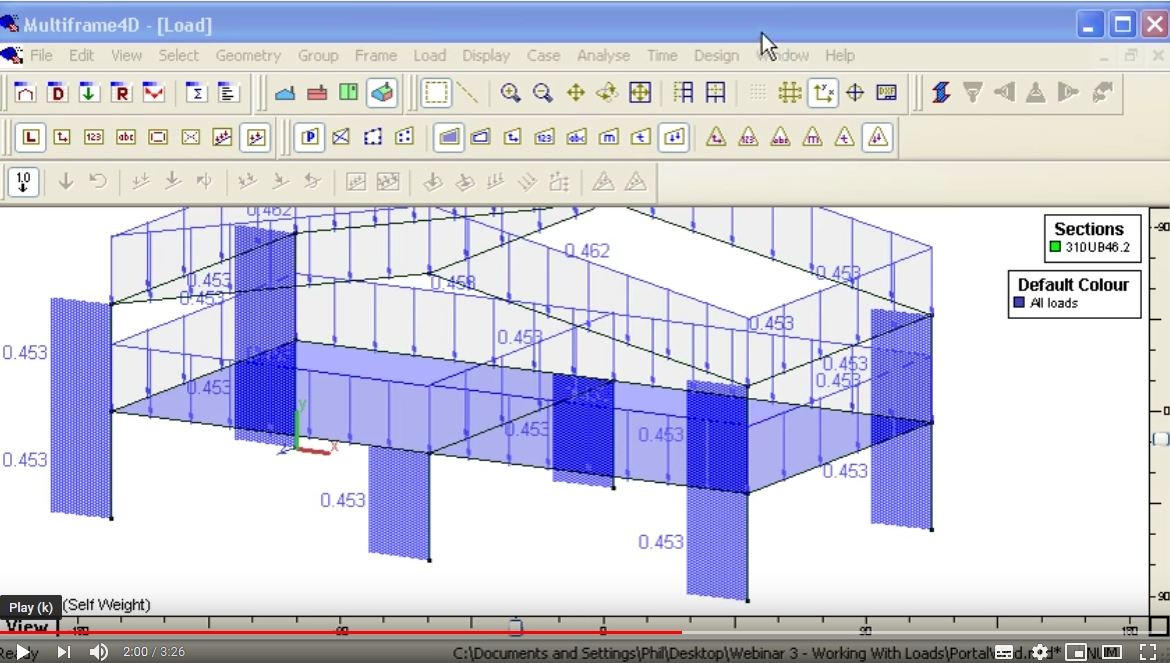The width and height of the screenshot is (1170, 663).
Task: Open the Case menu dropdown
Action: click(x=544, y=56)
